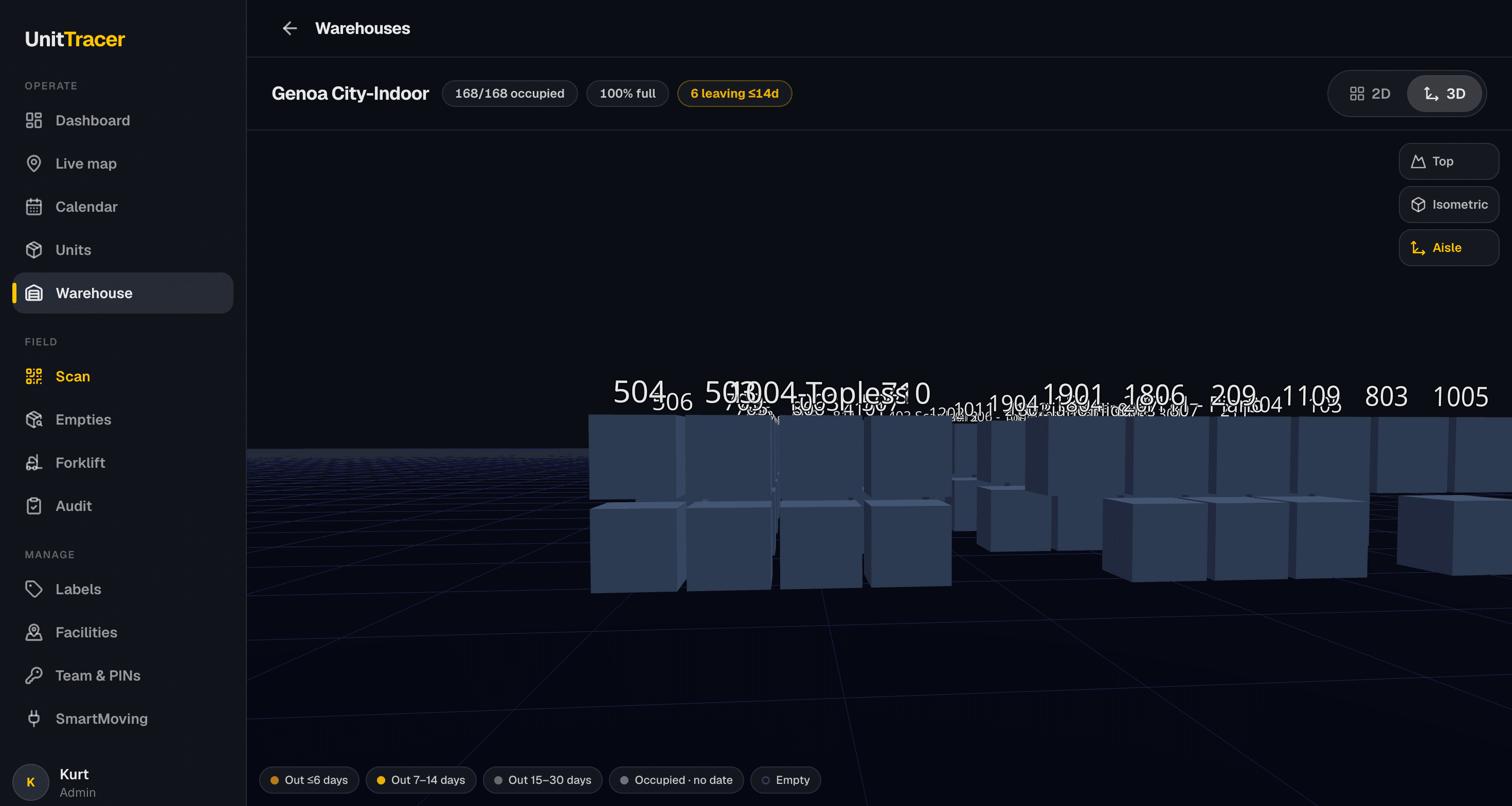Select the Isometric camera view
Screen dimensions: 1512x806
tap(1449, 205)
